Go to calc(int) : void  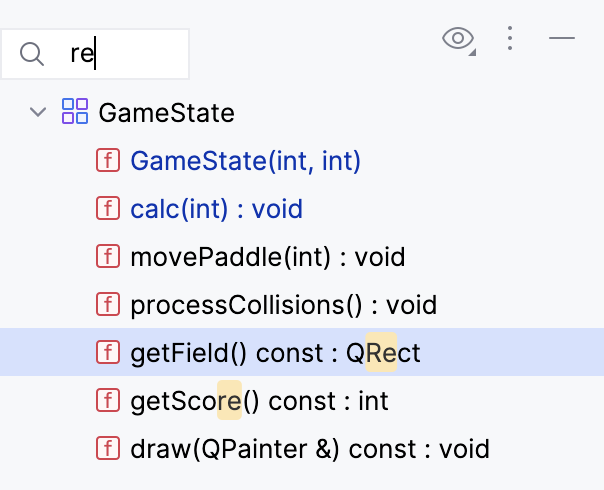[216, 209]
